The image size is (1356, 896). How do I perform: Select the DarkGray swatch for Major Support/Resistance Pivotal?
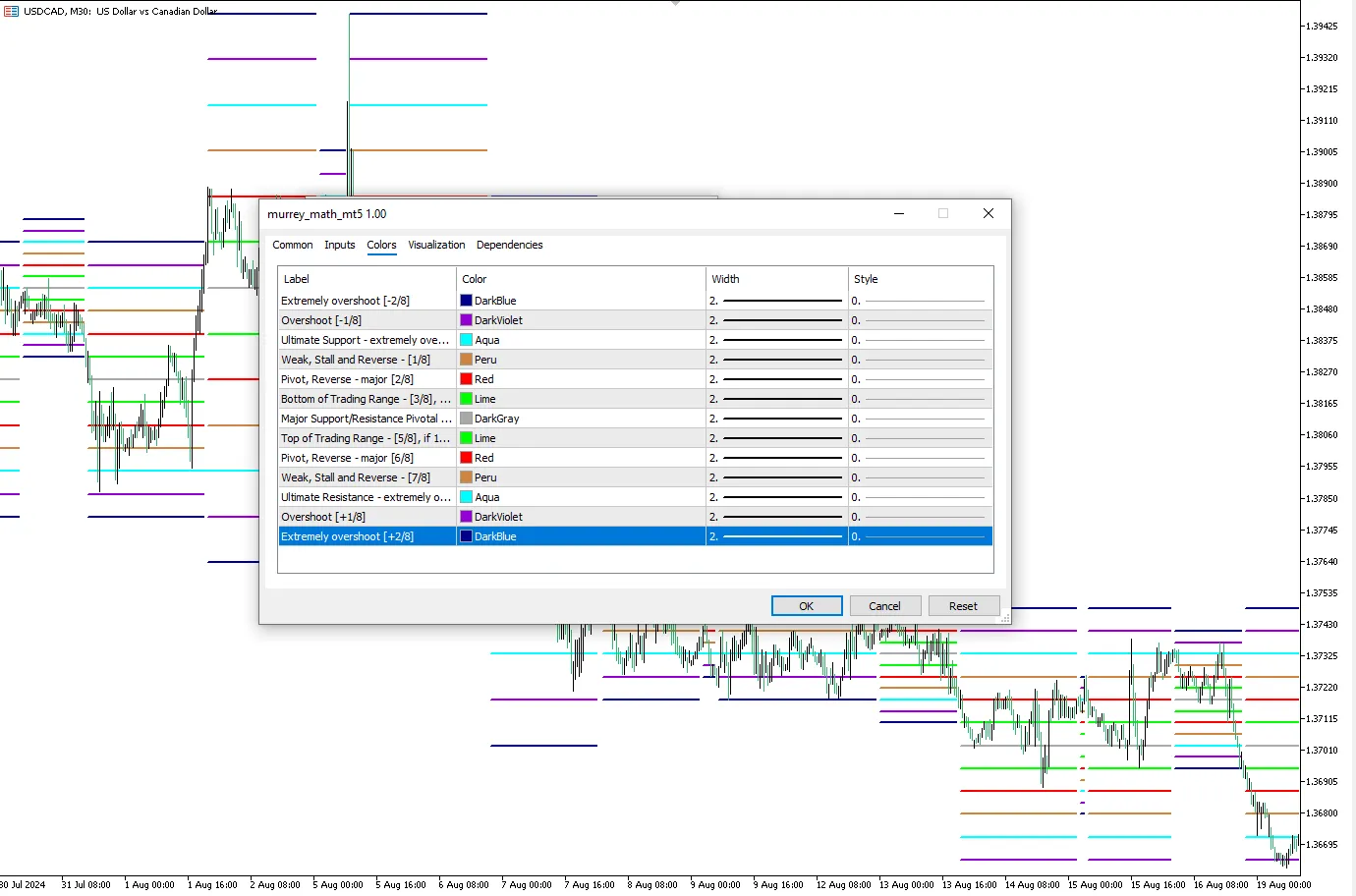[467, 419]
